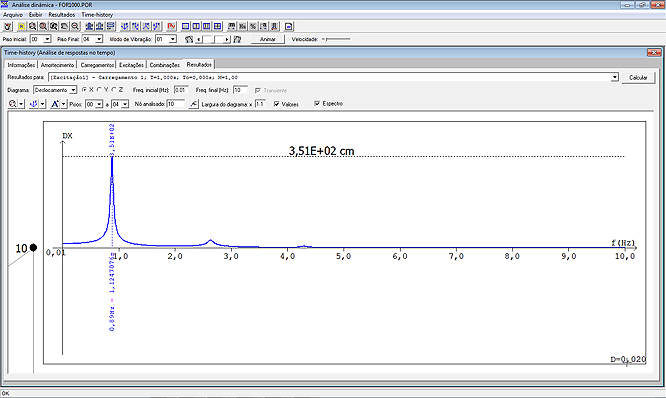This screenshot has width=666, height=398.
Task: Select the single-pane window layout icon
Action: (186, 26)
